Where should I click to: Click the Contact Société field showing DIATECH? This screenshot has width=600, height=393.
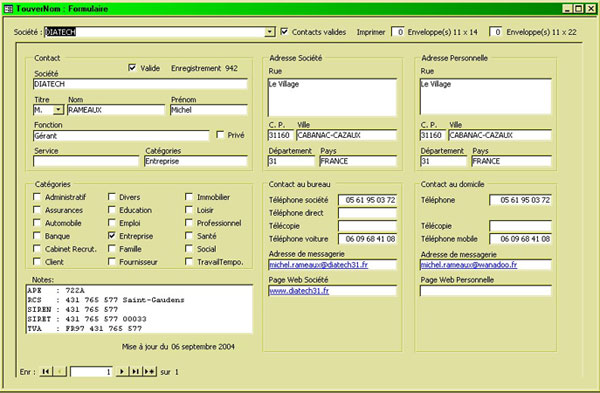[x=140, y=84]
